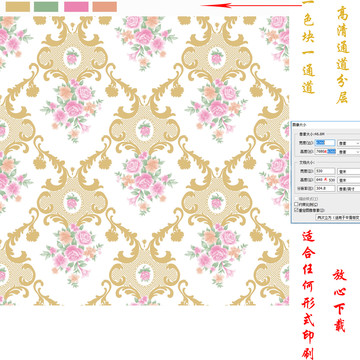Screen dimensions: 360x360
Task: Click the resolution field showing 304.8
Action: tap(325, 188)
